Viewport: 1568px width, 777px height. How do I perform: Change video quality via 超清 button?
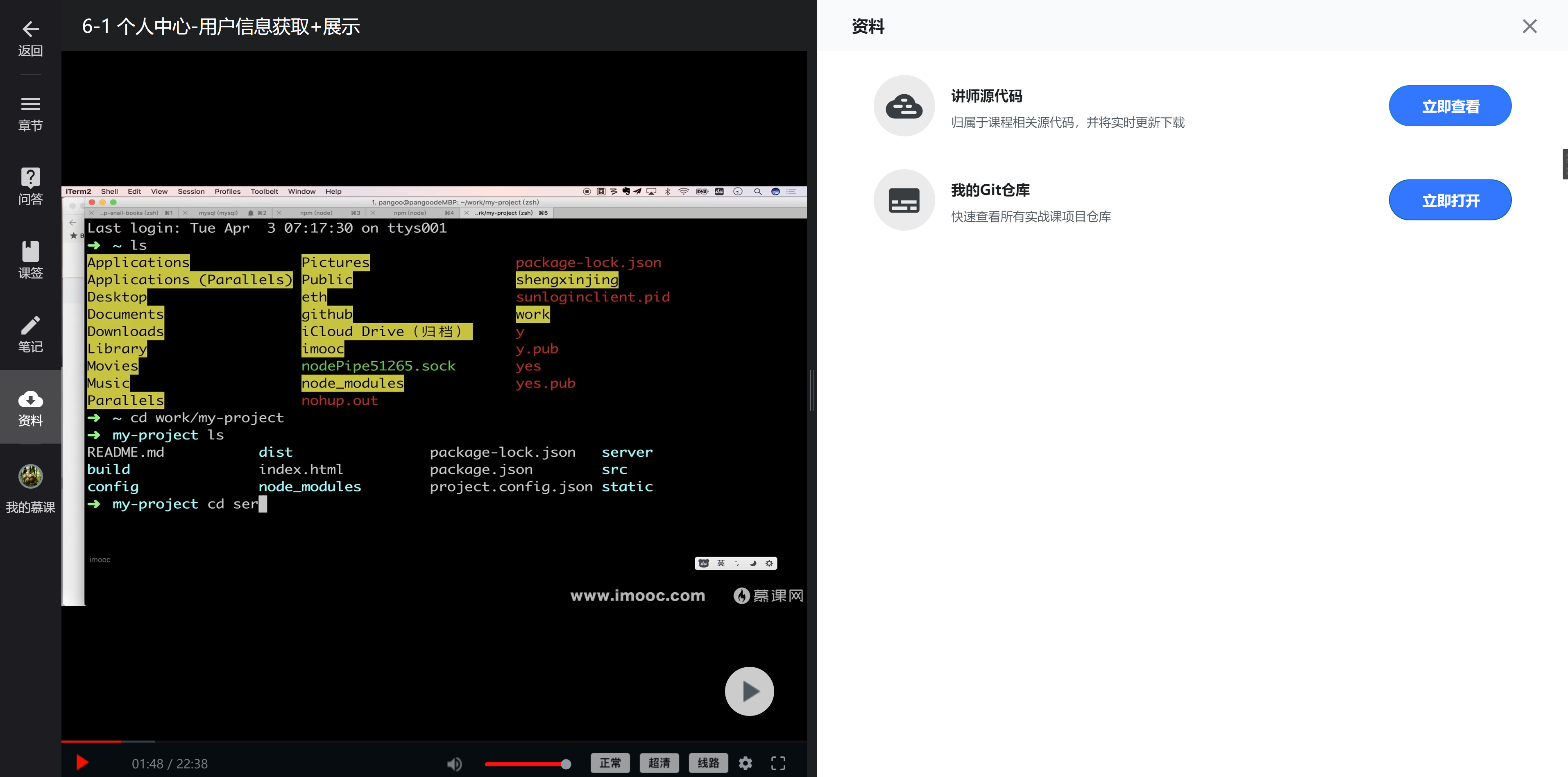point(659,763)
